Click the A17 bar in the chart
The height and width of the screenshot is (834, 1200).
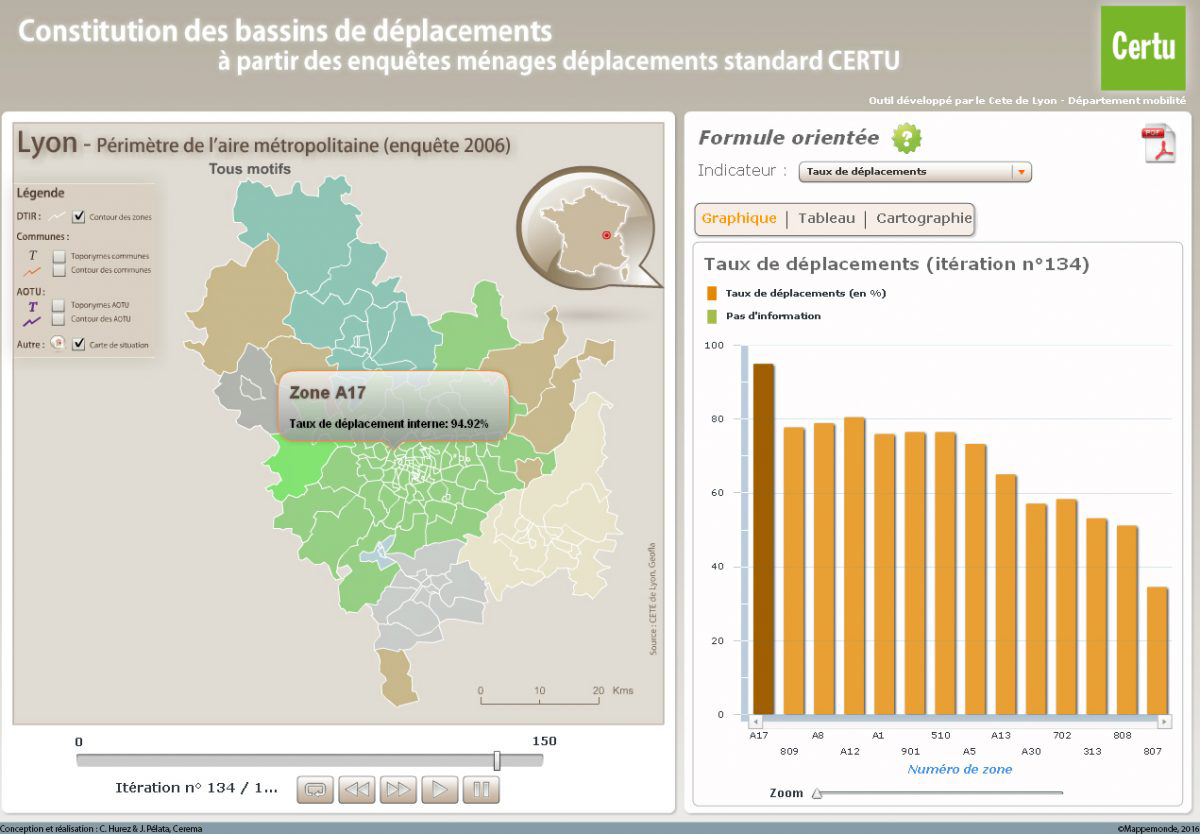pyautogui.click(x=763, y=540)
